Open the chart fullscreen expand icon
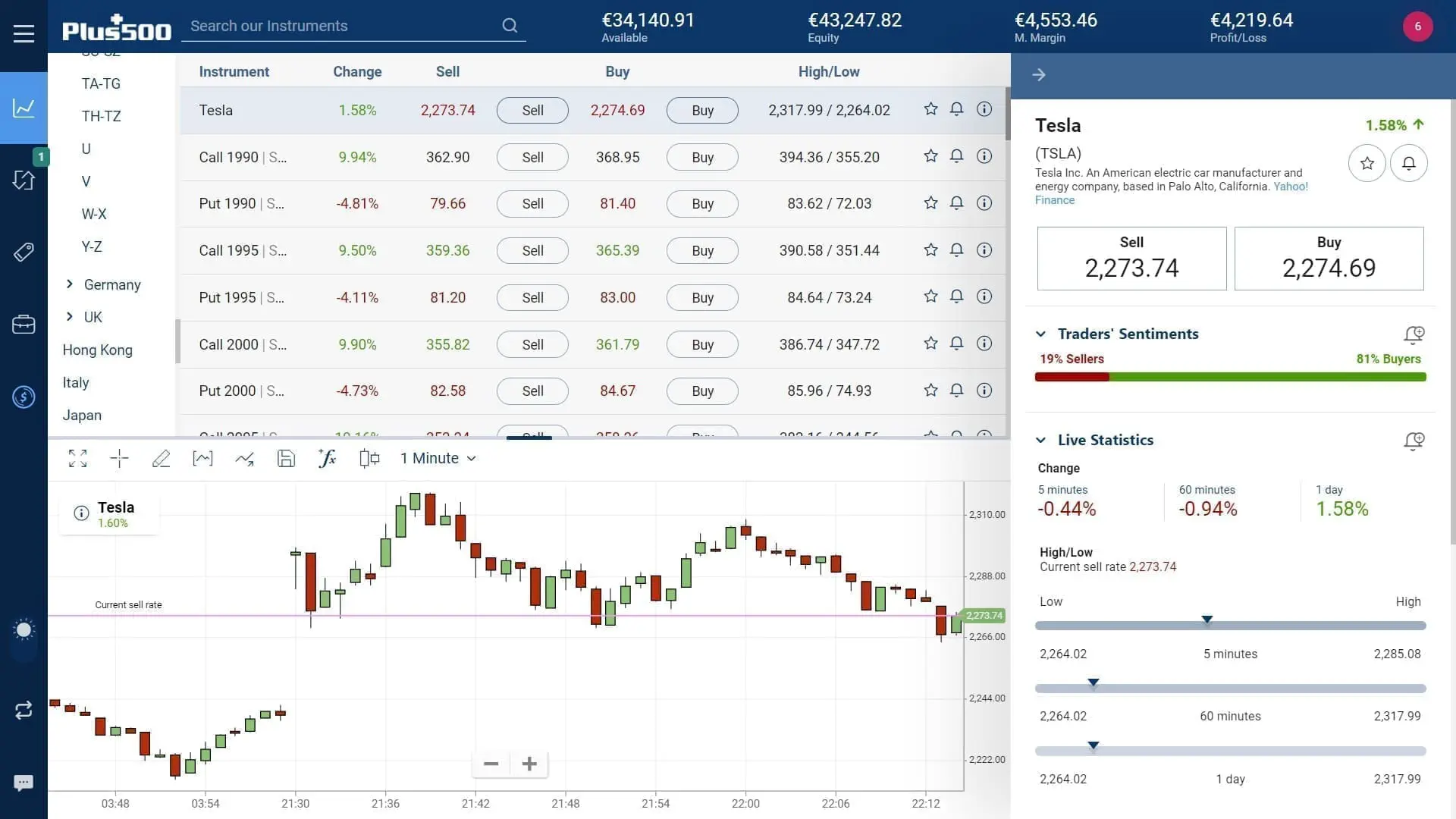 (x=77, y=458)
